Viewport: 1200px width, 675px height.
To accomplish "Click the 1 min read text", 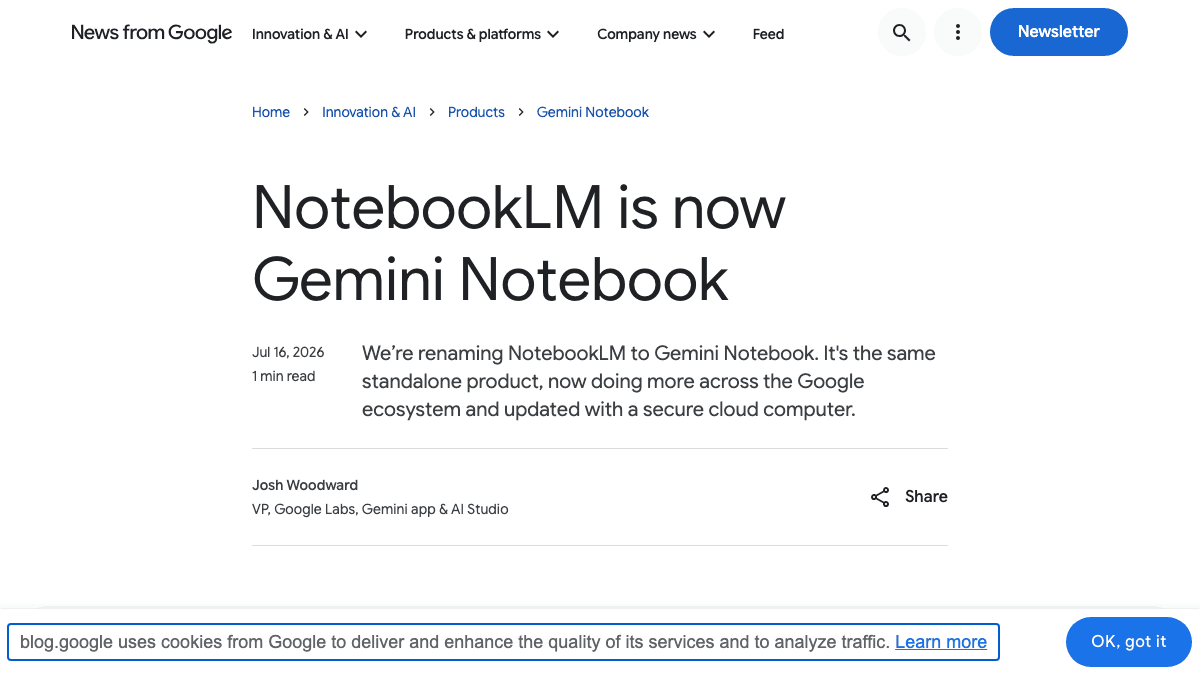I will pyautogui.click(x=284, y=376).
